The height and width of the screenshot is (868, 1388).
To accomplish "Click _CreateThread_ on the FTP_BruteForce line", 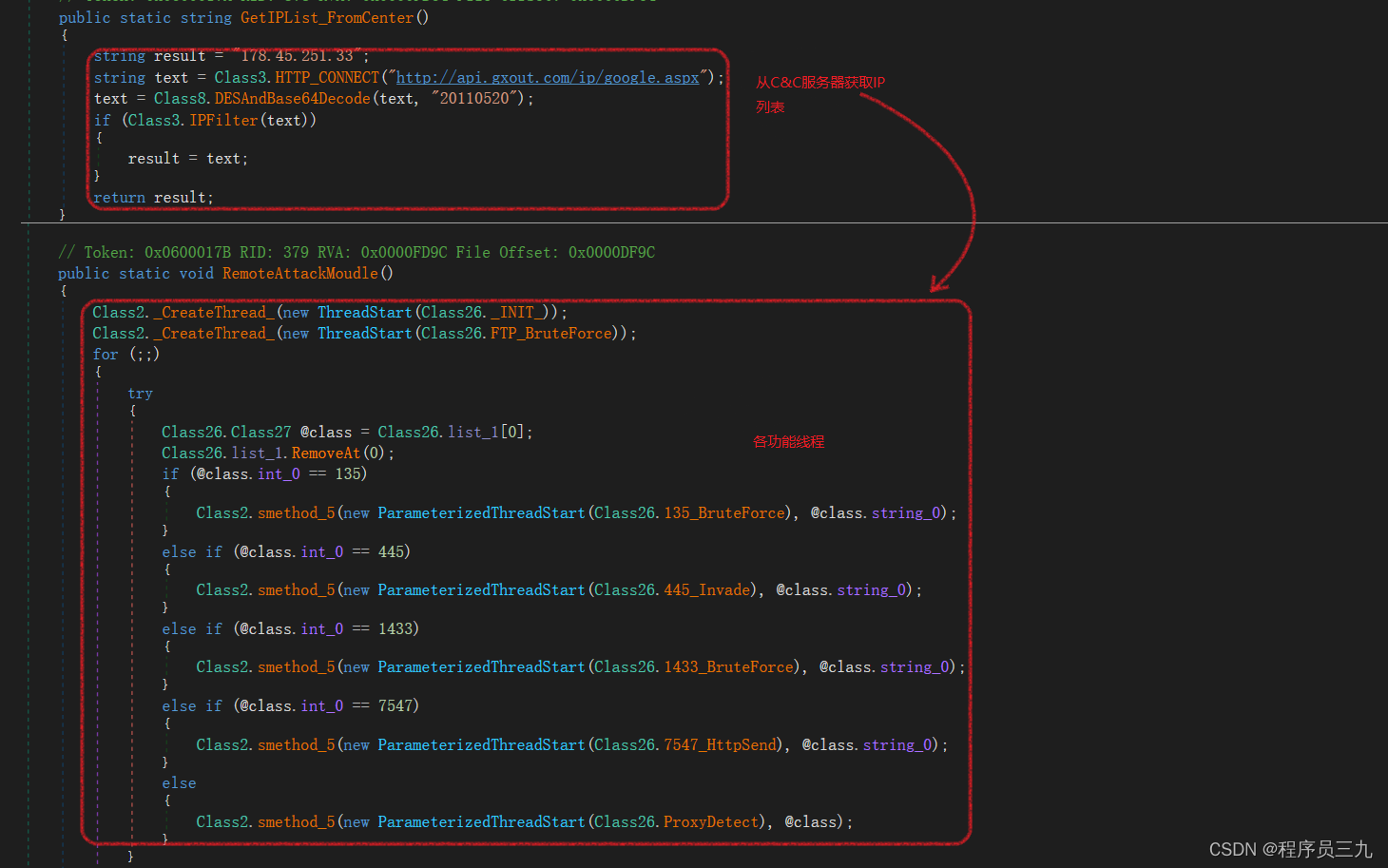I will click(x=214, y=334).
